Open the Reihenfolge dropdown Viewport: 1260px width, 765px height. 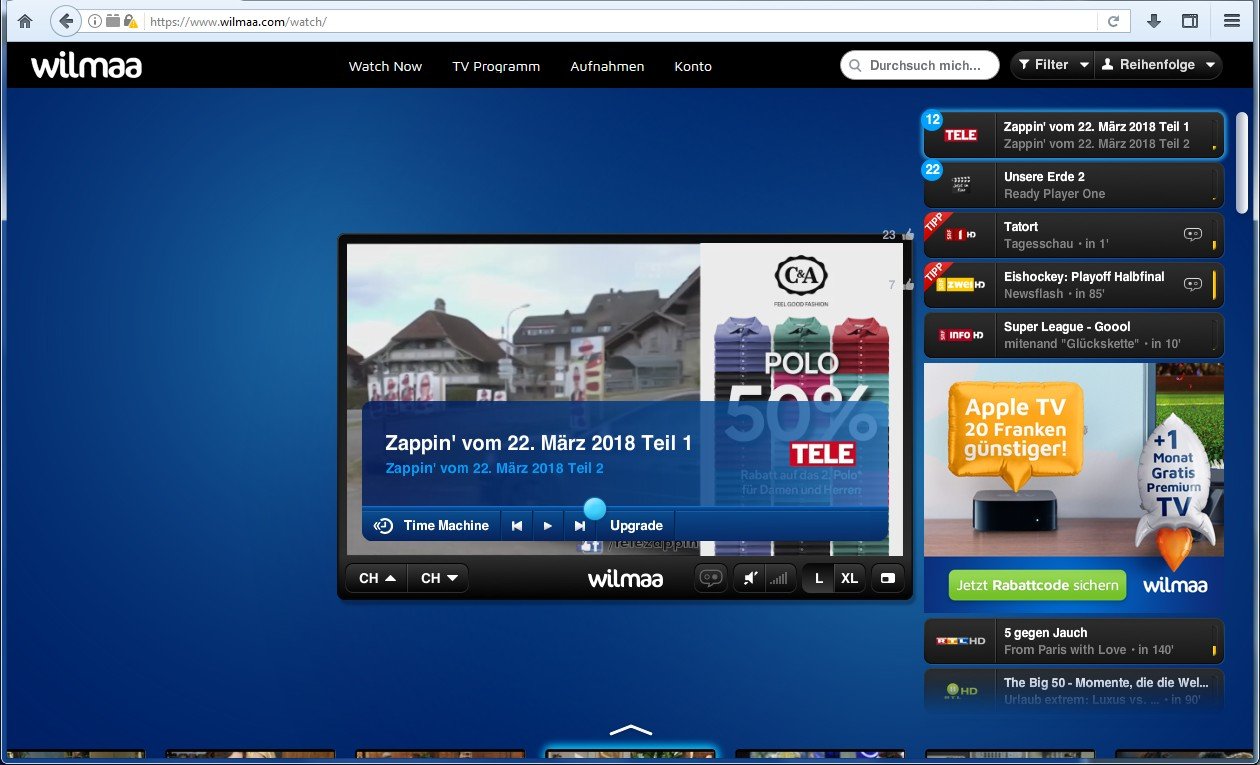[x=1159, y=65]
